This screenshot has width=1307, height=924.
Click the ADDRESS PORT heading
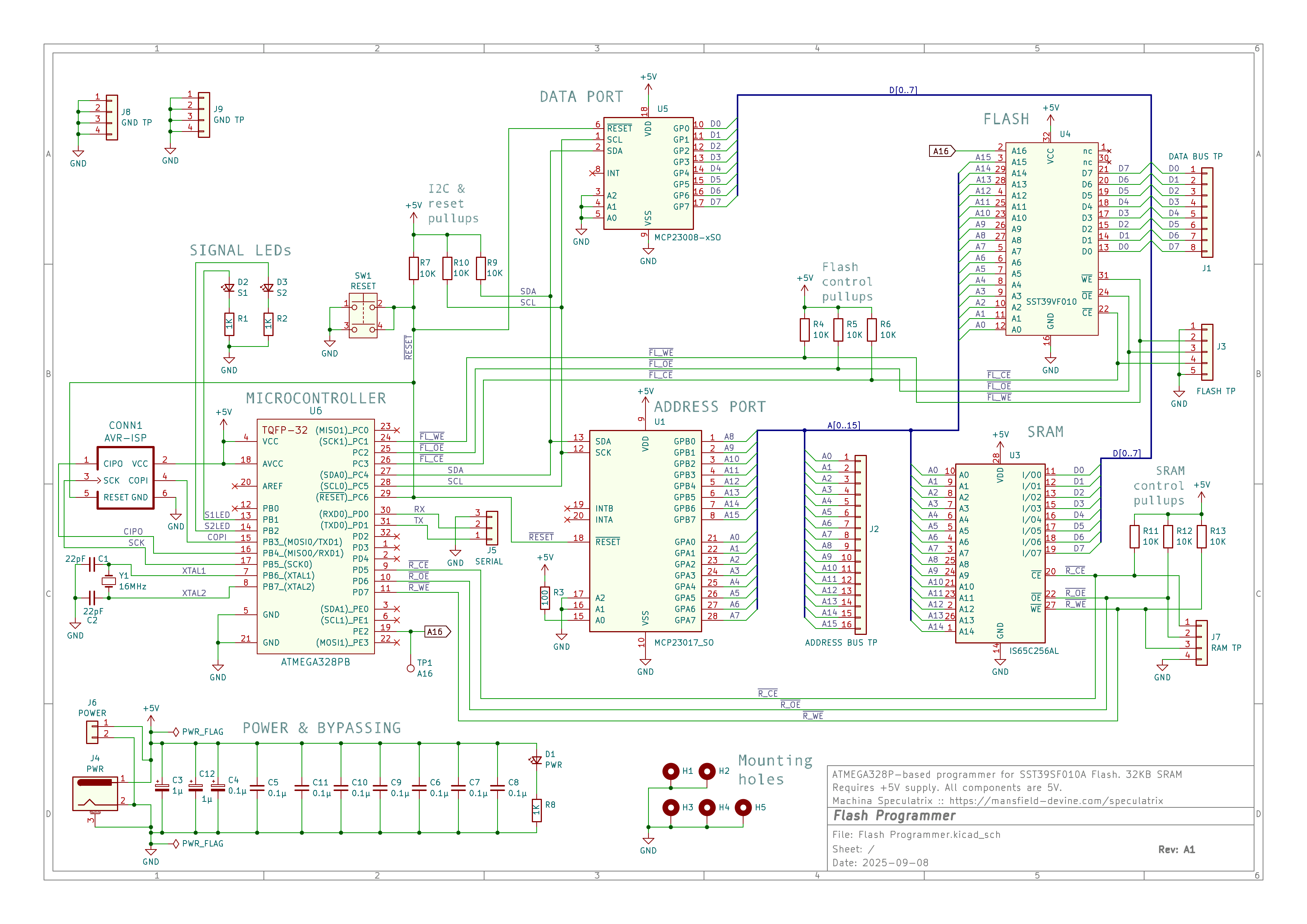tap(710, 407)
